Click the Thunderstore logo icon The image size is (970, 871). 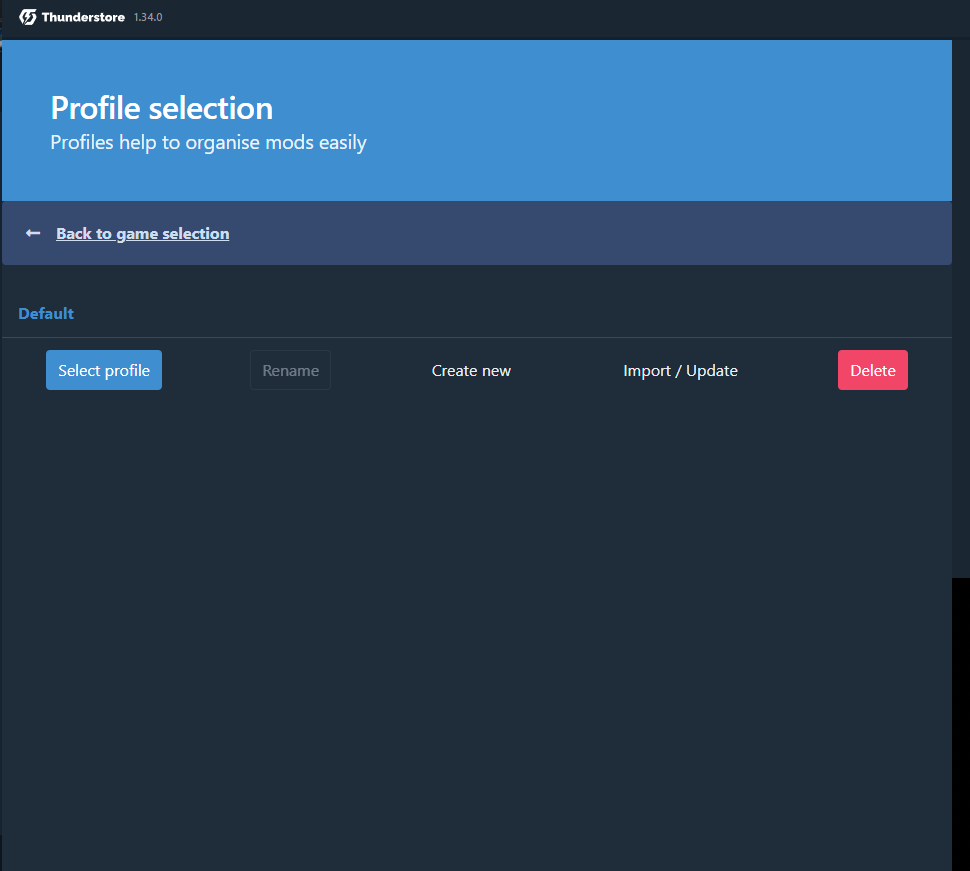pos(28,17)
